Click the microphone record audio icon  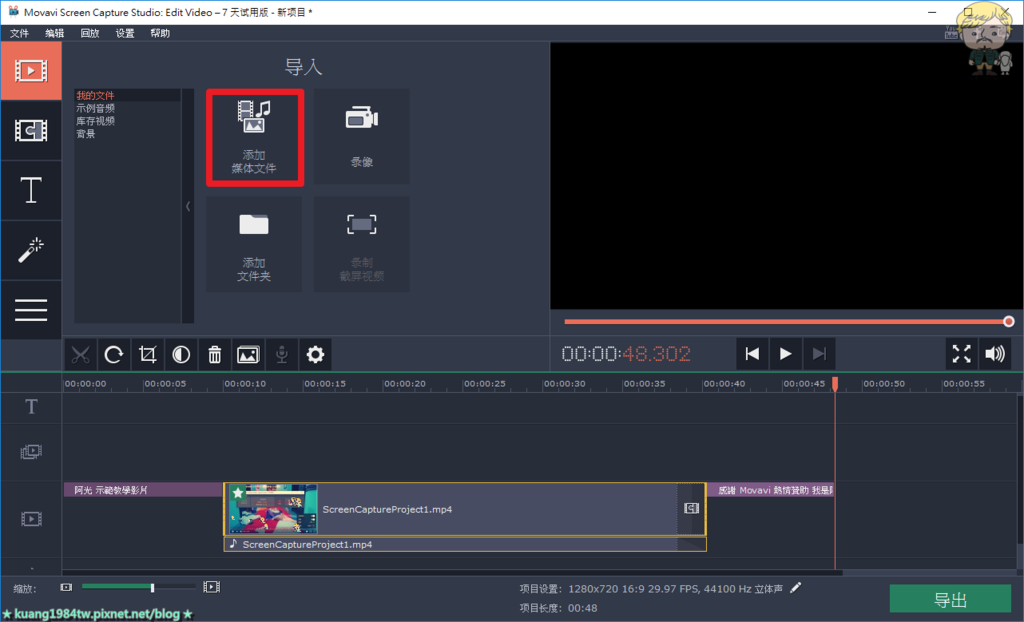(281, 355)
